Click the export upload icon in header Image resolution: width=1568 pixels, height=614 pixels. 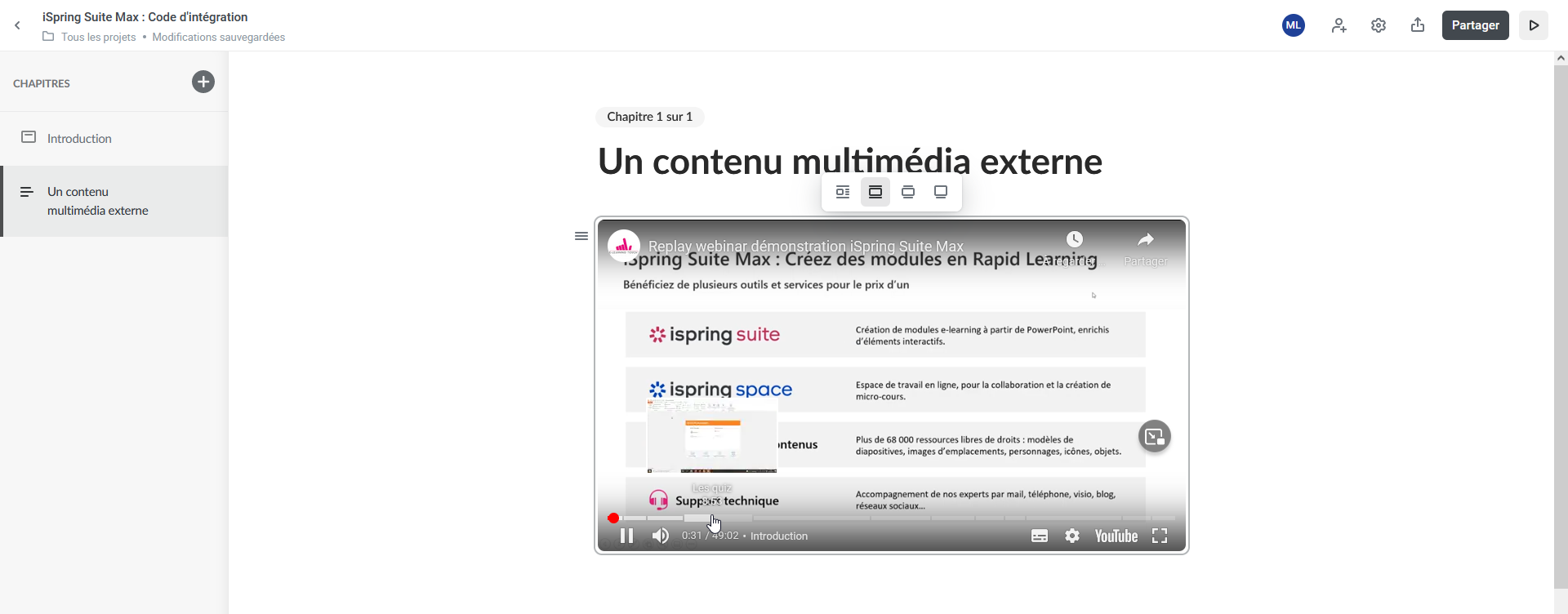pos(1418,25)
